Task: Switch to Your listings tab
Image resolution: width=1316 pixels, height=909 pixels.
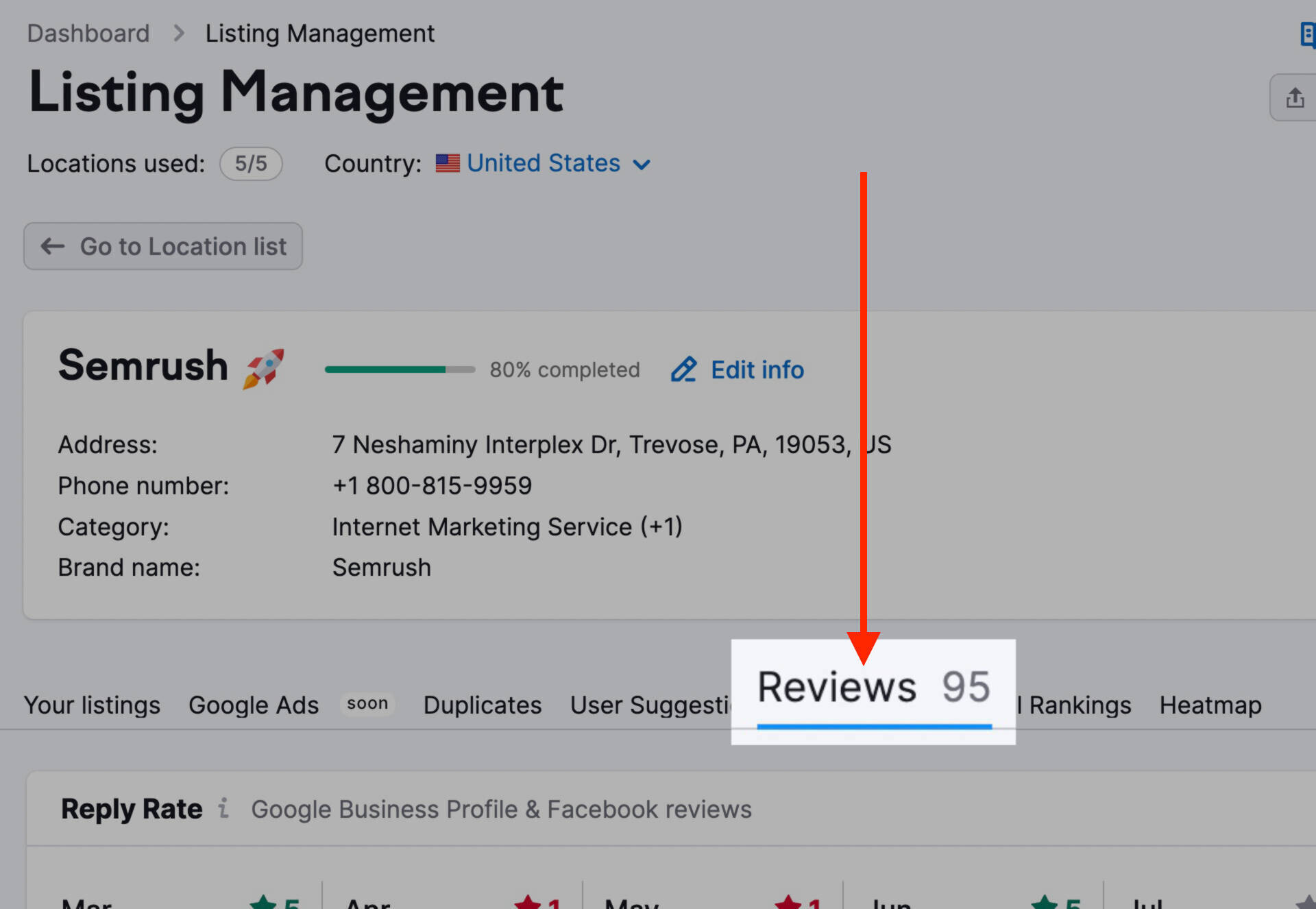Action: coord(92,705)
